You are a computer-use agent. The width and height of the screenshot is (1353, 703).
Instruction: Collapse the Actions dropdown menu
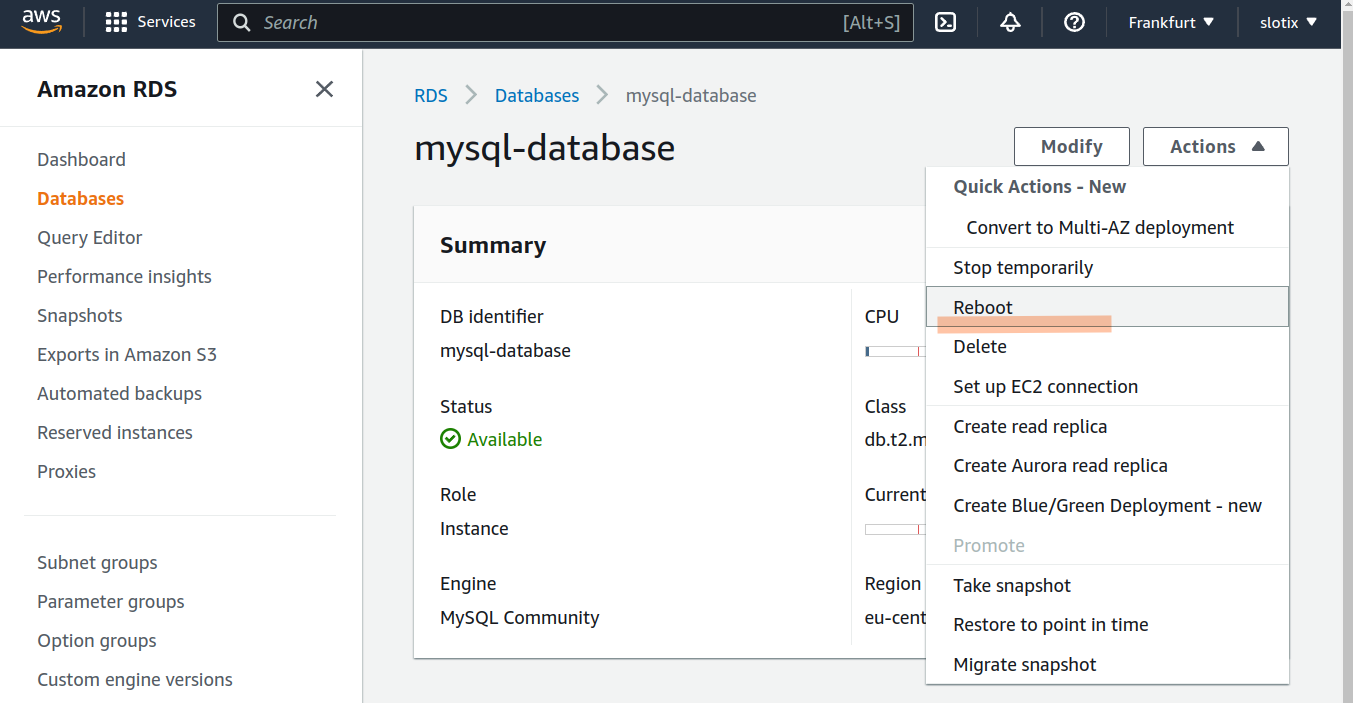point(1216,146)
